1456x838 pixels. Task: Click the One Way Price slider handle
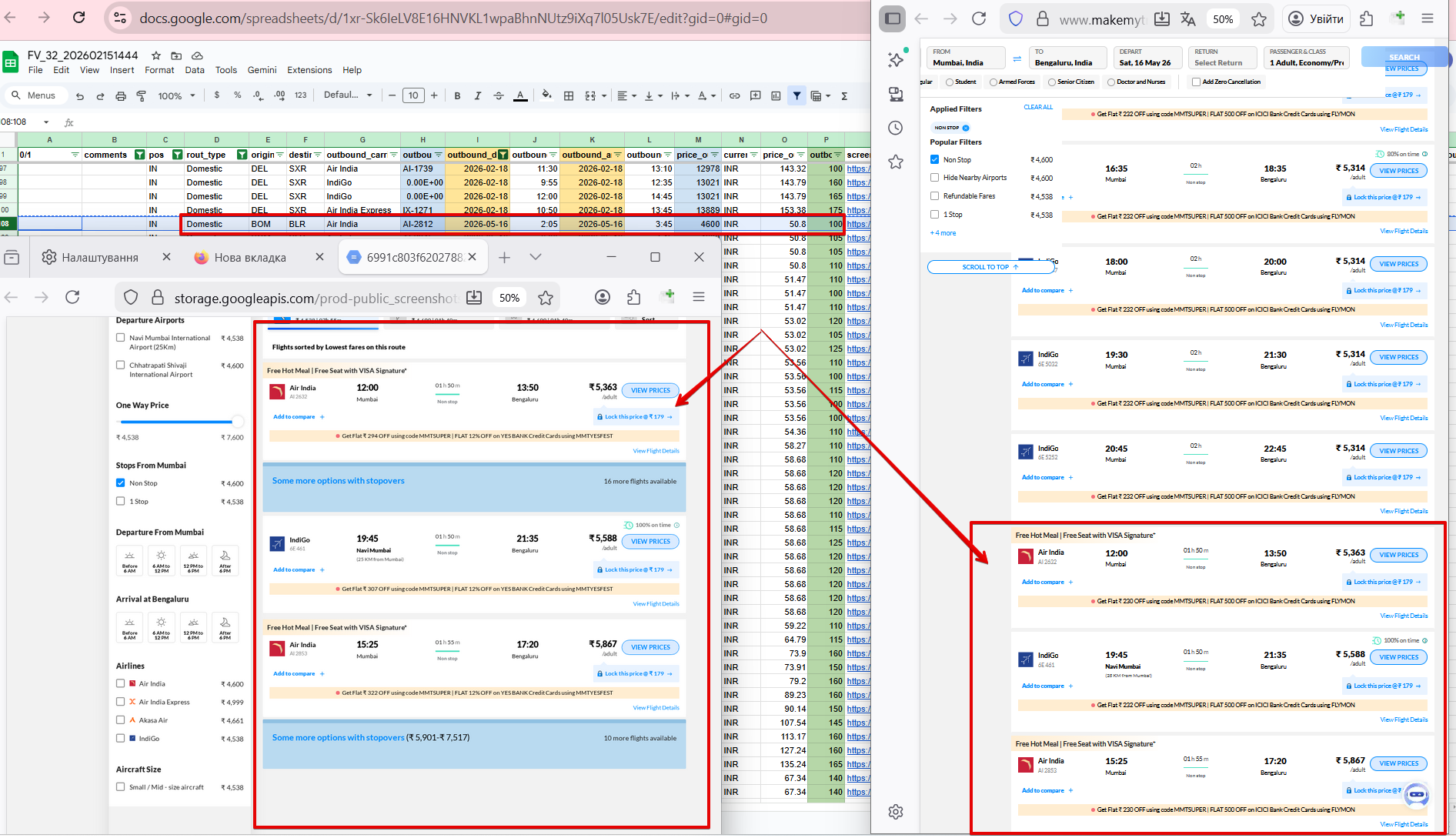coord(237,422)
